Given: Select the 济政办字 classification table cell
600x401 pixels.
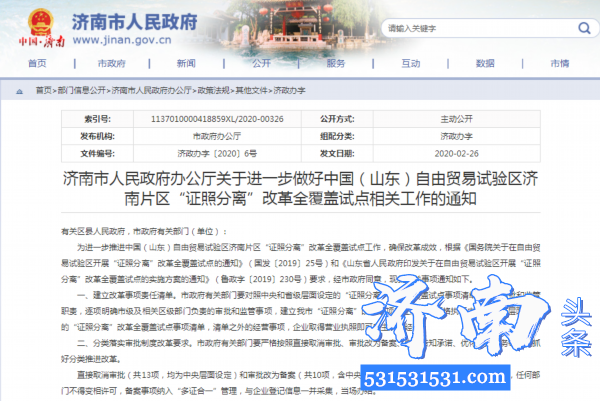Looking at the screenshot, I should (x=457, y=136).
